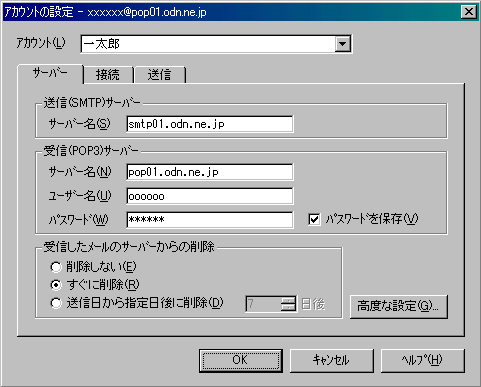Select the すぐに削除 radio button
This screenshot has height=387, width=481.
[56, 285]
